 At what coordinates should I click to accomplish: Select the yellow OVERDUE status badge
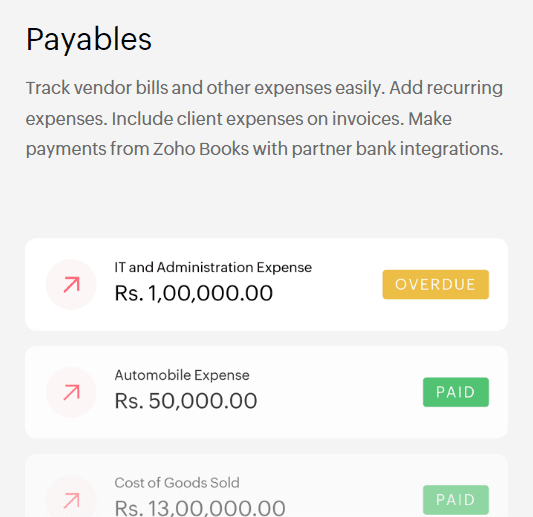(435, 285)
